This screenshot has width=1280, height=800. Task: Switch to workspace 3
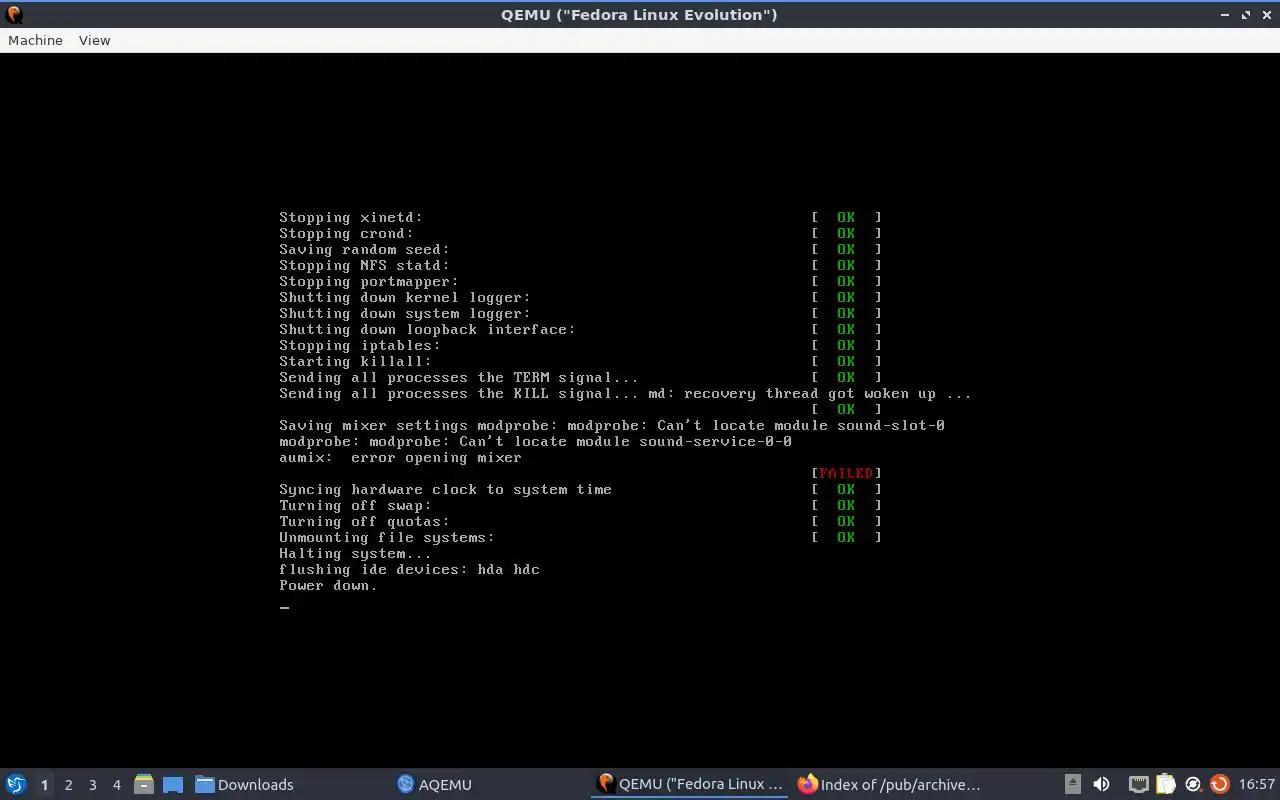pyautogui.click(x=92, y=784)
